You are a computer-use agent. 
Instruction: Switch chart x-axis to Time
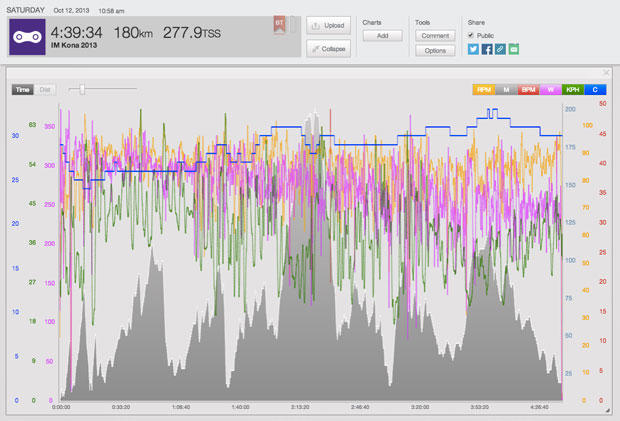coord(22,90)
